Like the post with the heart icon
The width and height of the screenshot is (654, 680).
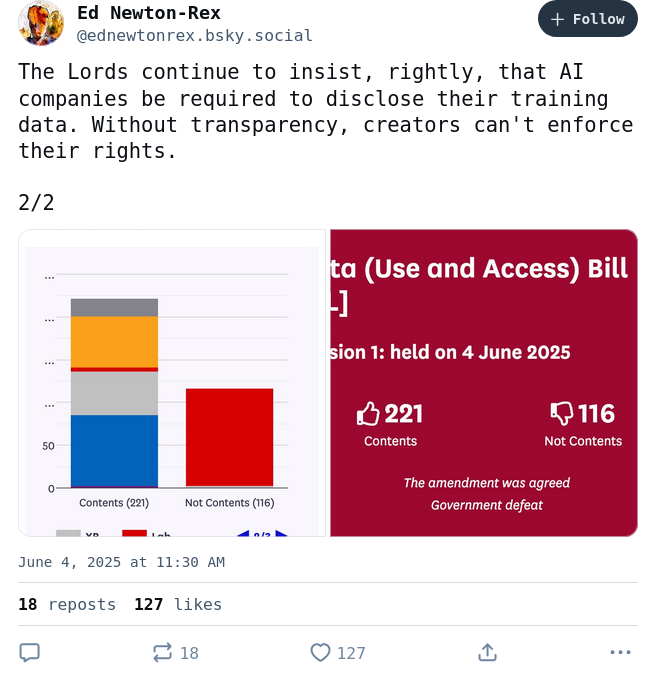pos(320,652)
